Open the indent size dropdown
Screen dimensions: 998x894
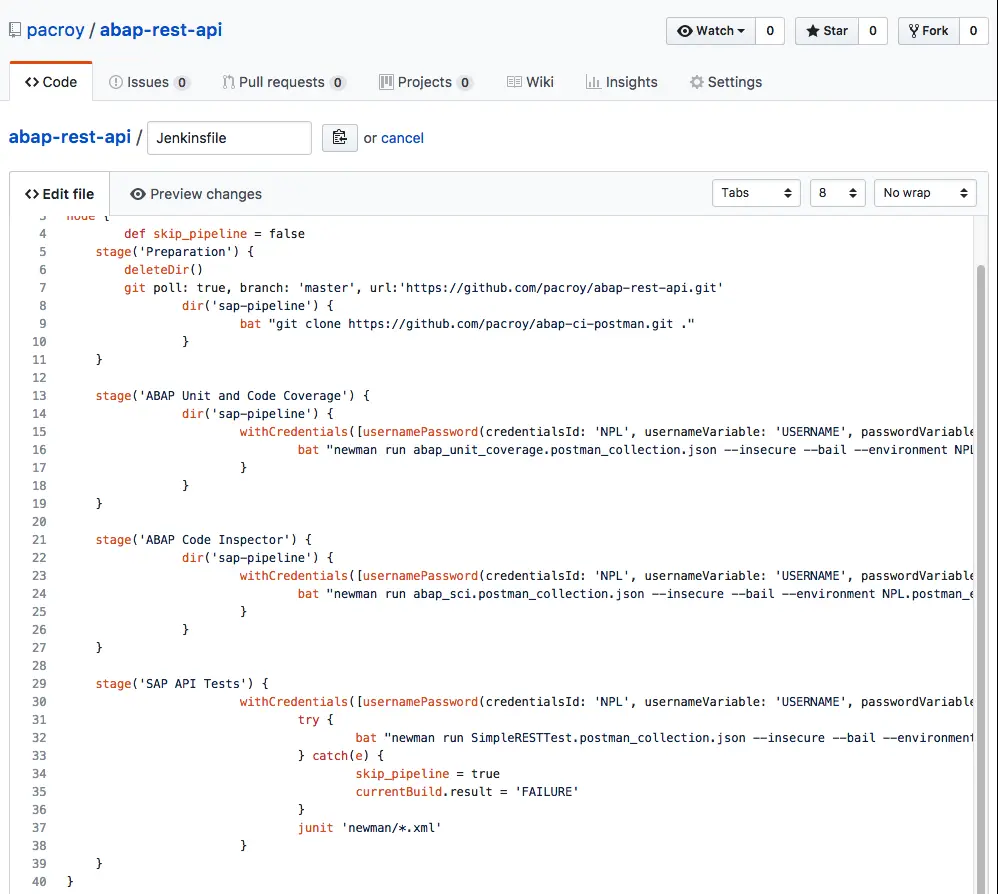(x=837, y=193)
